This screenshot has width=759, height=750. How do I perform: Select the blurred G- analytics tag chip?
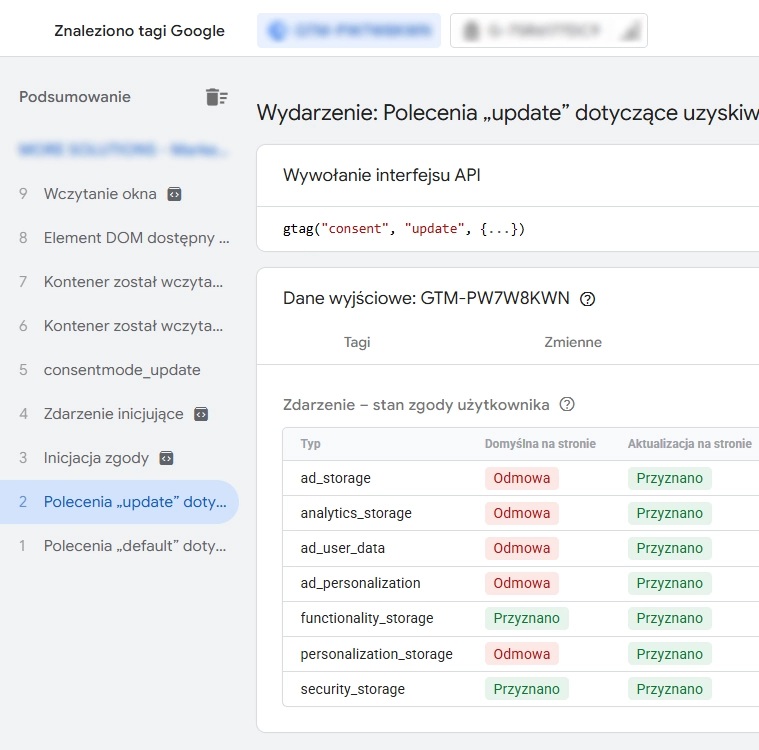(548, 31)
